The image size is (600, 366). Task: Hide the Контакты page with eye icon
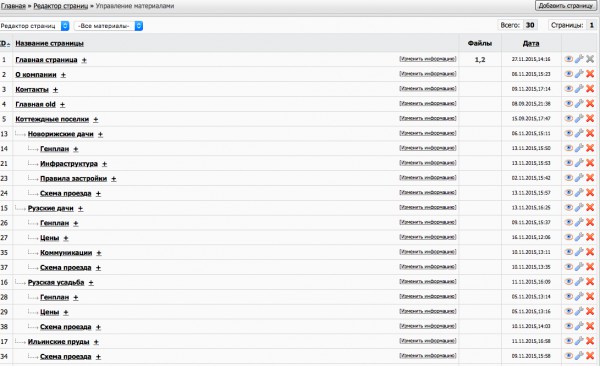click(569, 89)
